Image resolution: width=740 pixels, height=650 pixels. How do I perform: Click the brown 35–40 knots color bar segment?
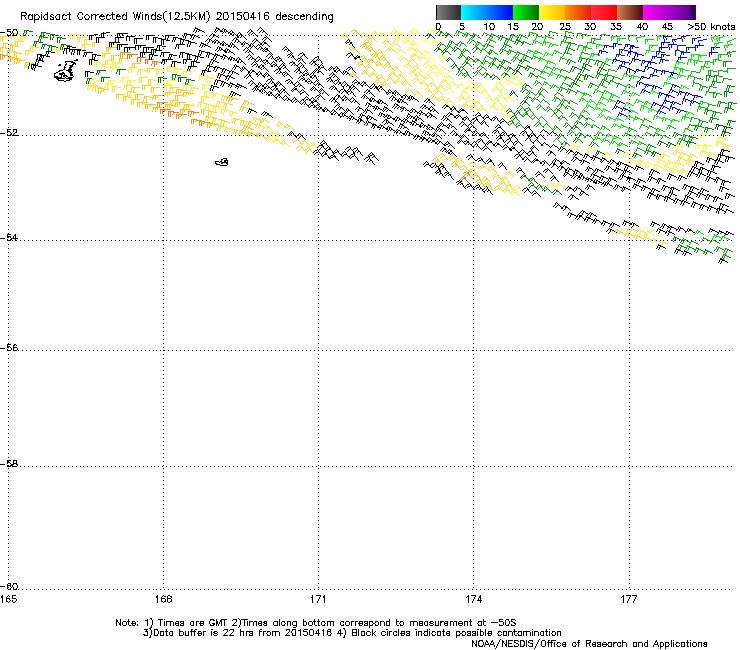click(630, 12)
